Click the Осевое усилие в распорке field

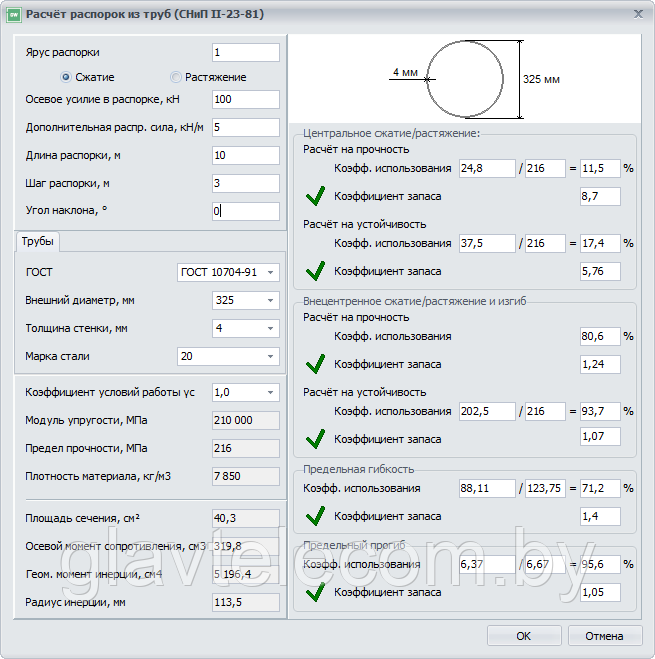click(246, 100)
